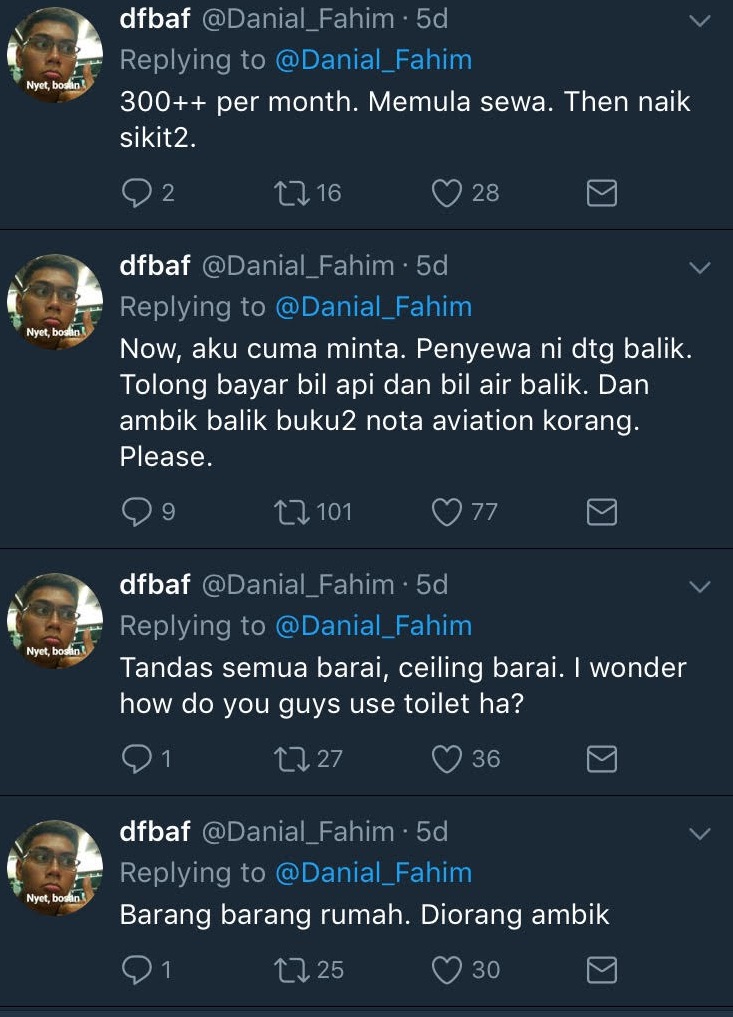Open @Danial_Fahim link in the first tweet
This screenshot has width=733, height=1017.
coord(373,60)
